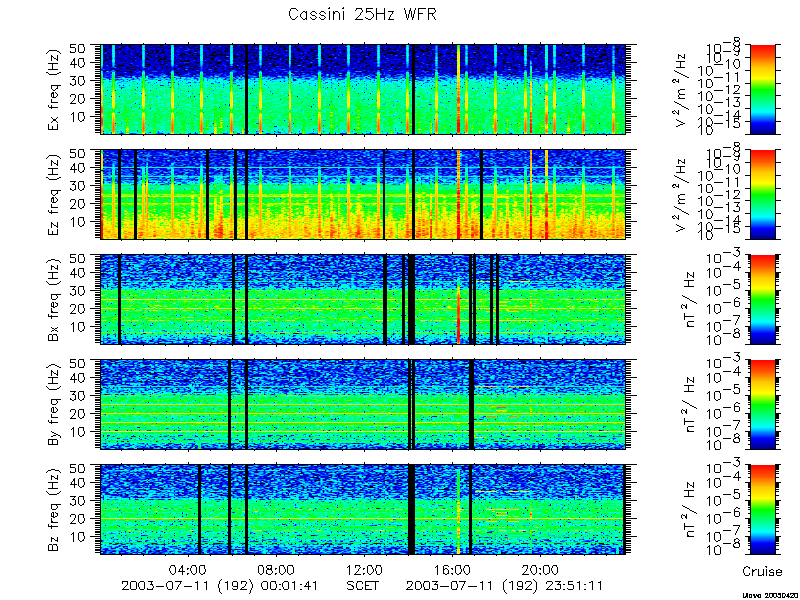
Task: Click the nT²/Hz unit label of Bz color bar
Action: [x=690, y=510]
